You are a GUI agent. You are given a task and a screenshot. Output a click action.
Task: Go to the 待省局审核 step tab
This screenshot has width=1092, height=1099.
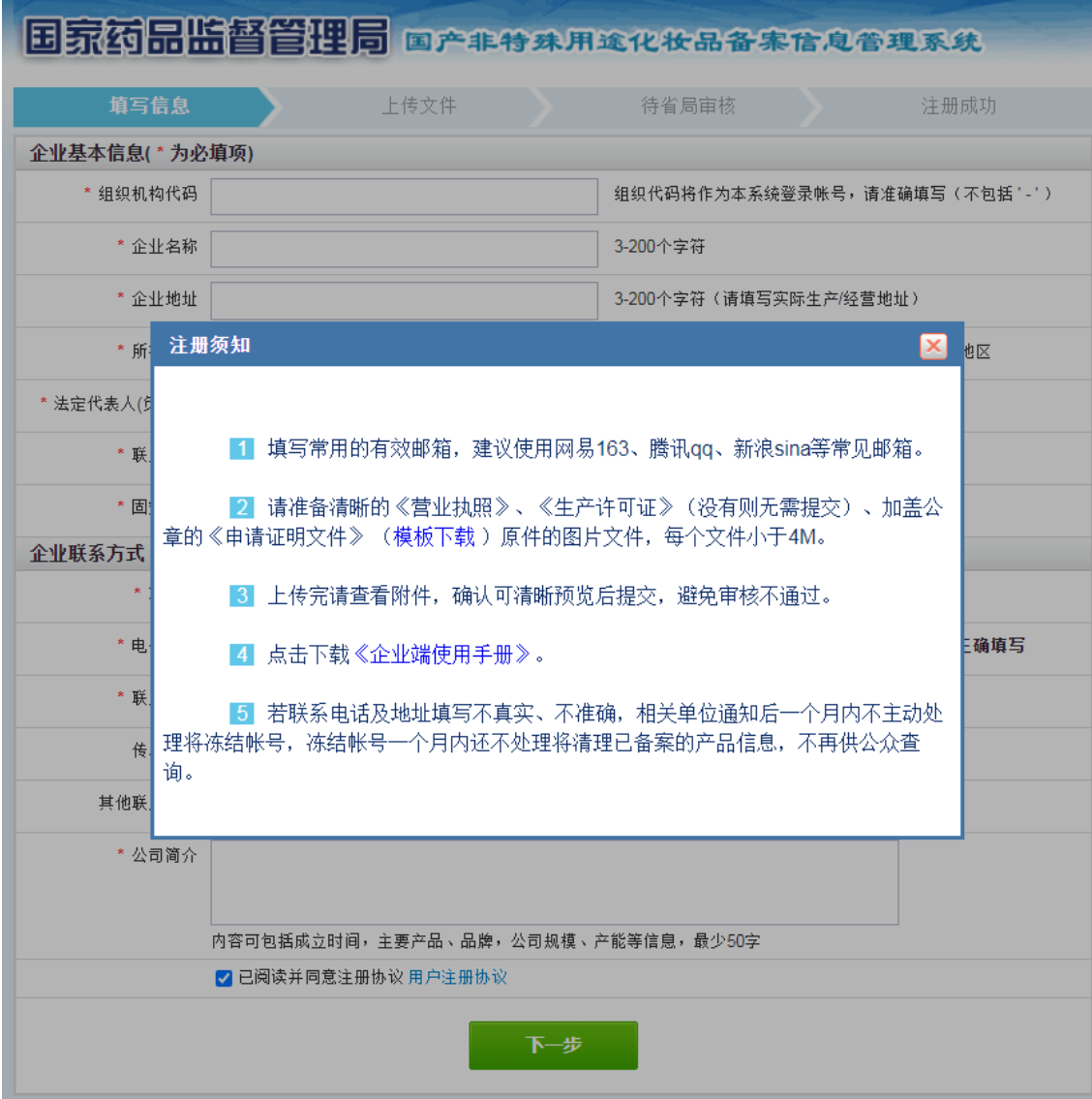687,107
